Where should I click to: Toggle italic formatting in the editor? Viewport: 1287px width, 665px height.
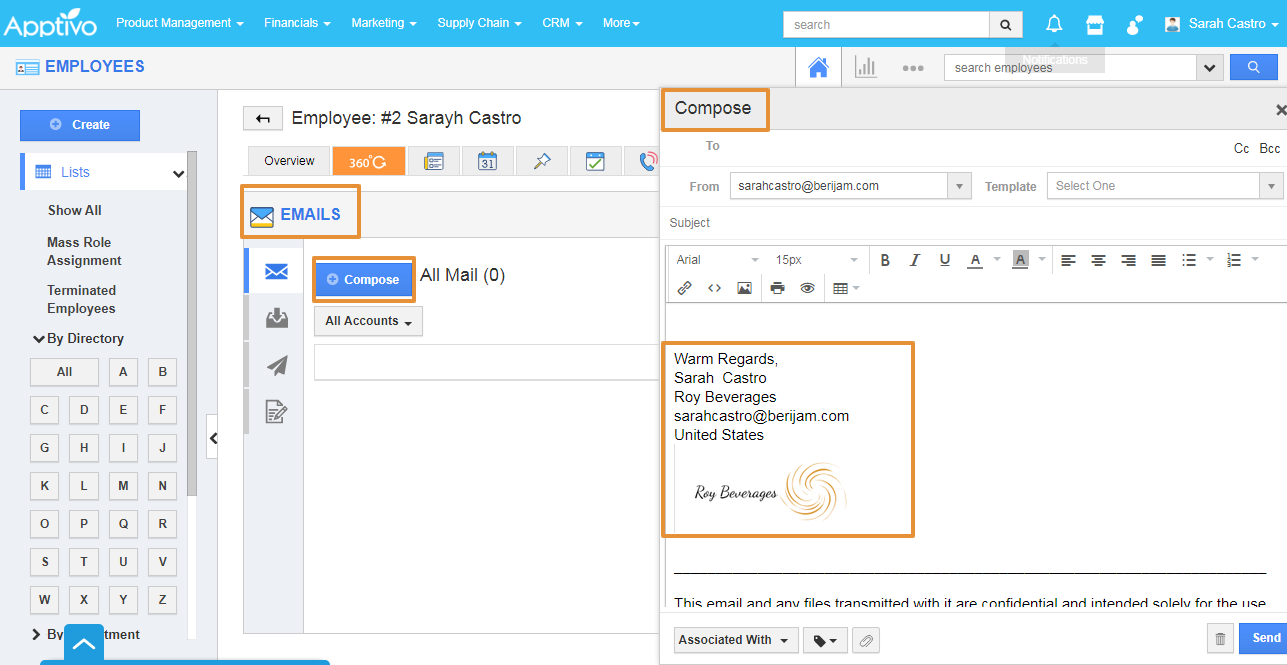tap(914, 260)
